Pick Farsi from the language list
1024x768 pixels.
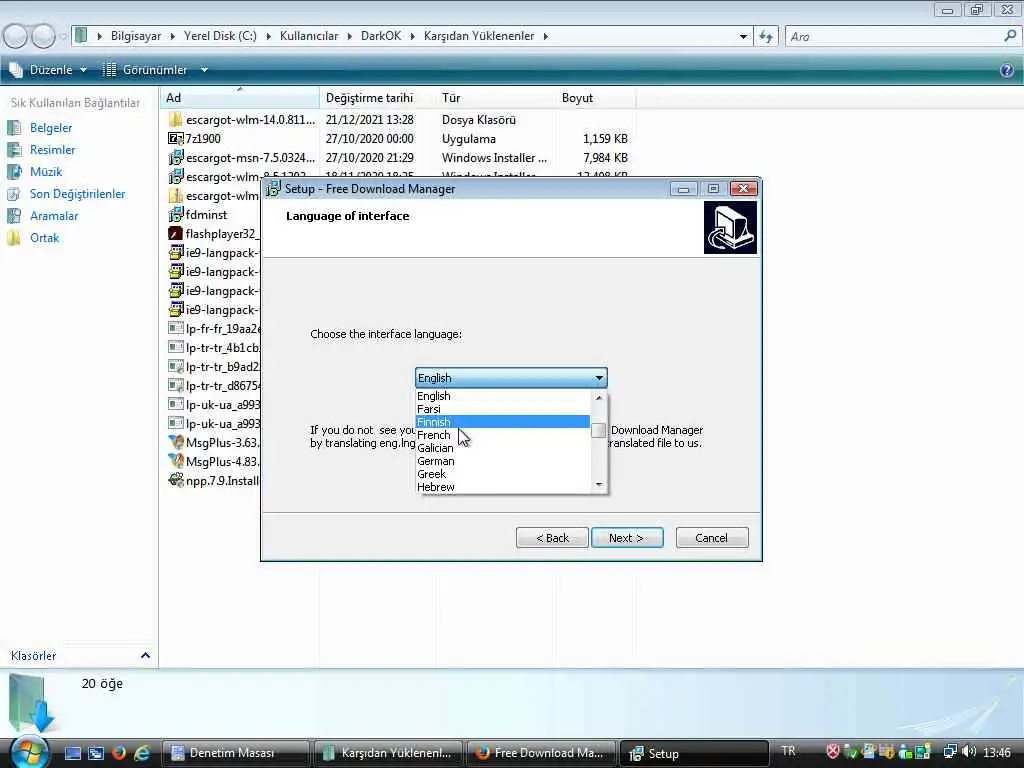pos(502,409)
